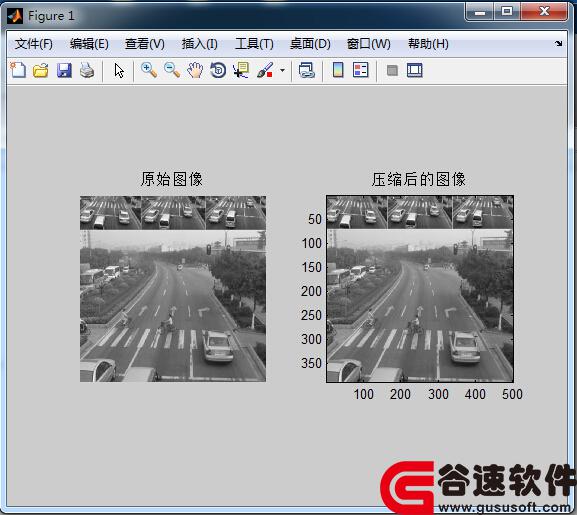Enable the Rotate 3D tool
The image size is (577, 515).
click(218, 70)
